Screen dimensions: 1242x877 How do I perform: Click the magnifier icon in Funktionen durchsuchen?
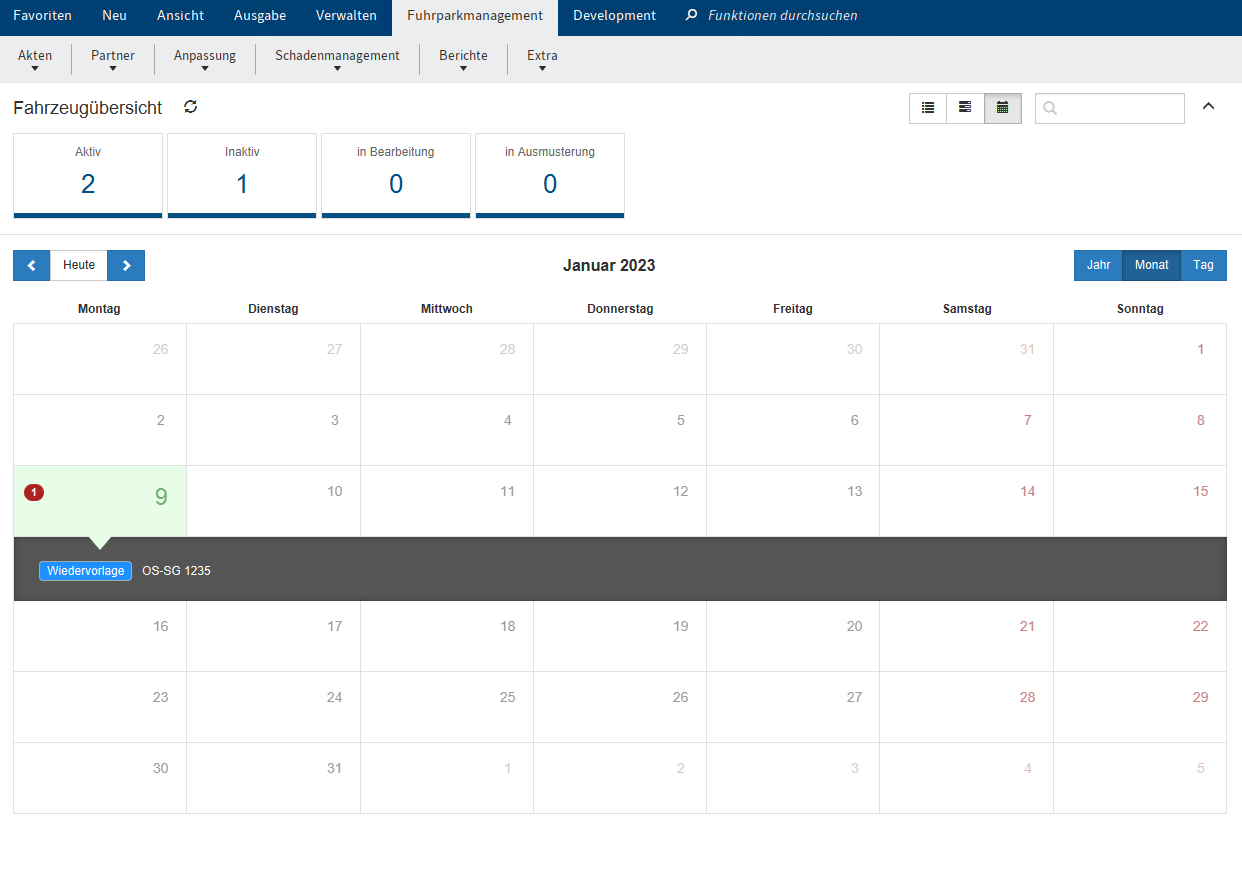point(691,16)
